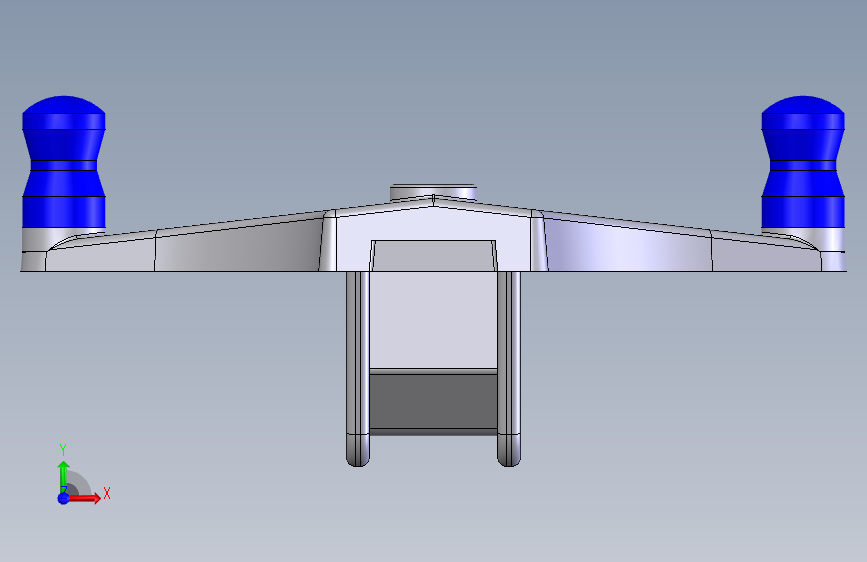
Task: Select the right blue knob handle
Action: tap(803, 162)
